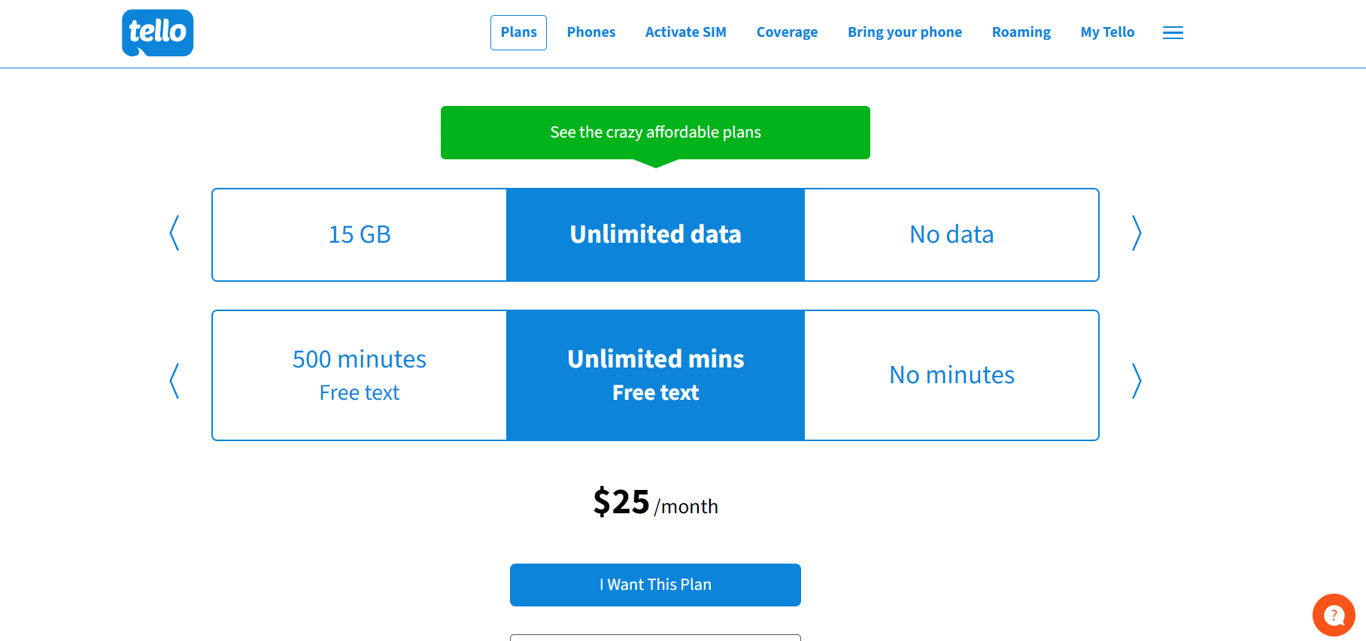Viewport: 1366px width, 641px height.
Task: Open the Plans menu item
Action: [518, 33]
